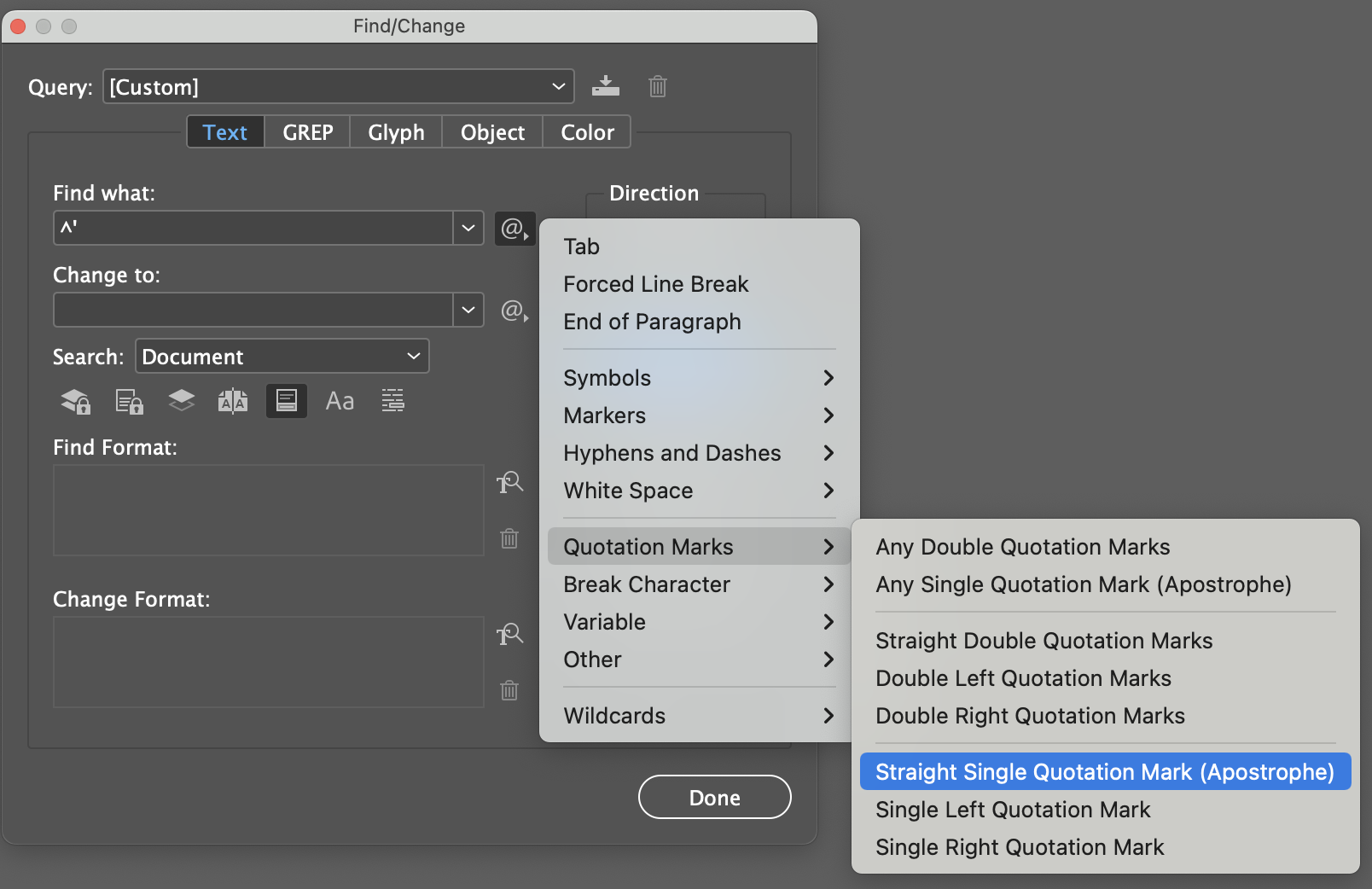Open special characters menu for Find what
1372x889 pixels.
tap(514, 228)
